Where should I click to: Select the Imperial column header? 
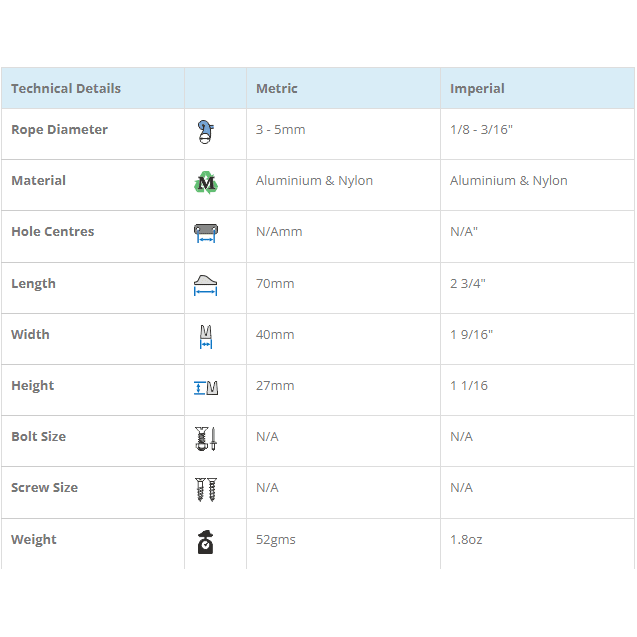[x=477, y=89]
